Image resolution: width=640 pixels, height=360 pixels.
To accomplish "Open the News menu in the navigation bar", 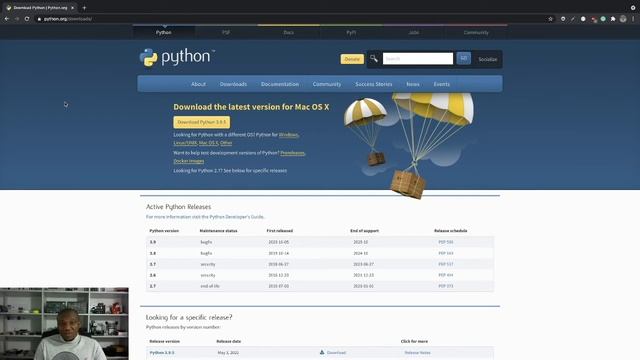I will pyautogui.click(x=413, y=84).
